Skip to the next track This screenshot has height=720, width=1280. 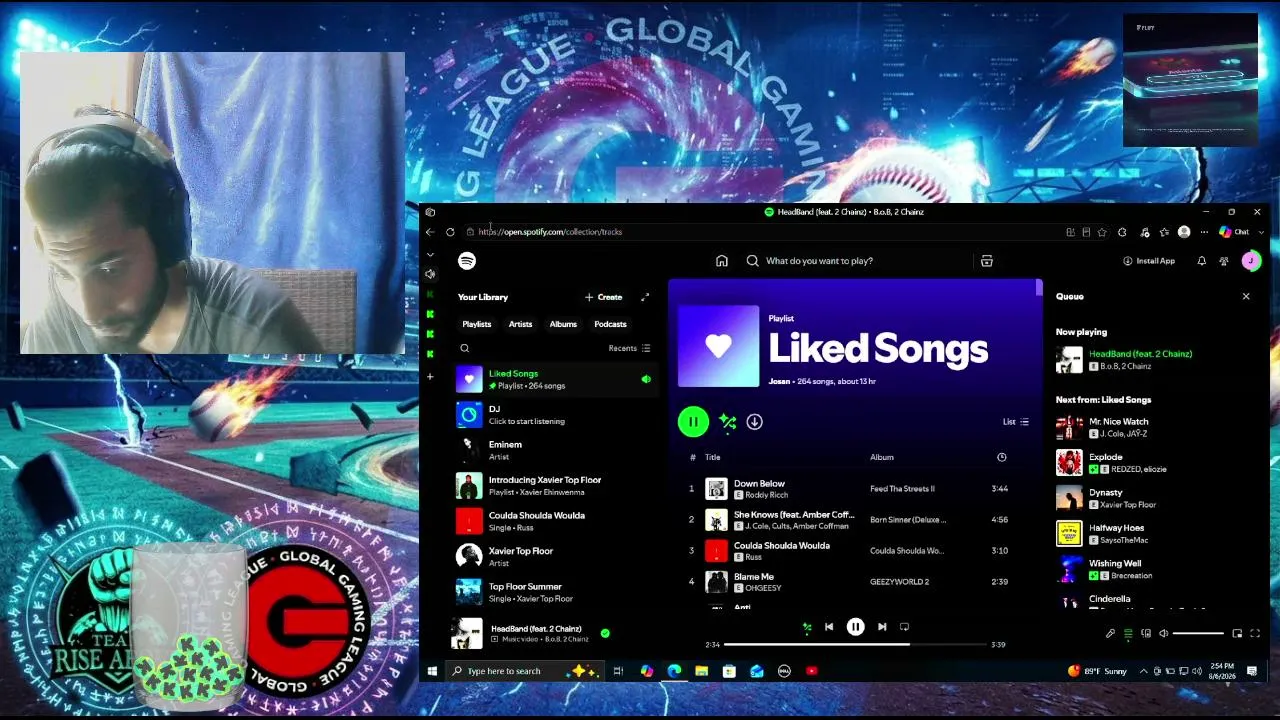tap(882, 627)
